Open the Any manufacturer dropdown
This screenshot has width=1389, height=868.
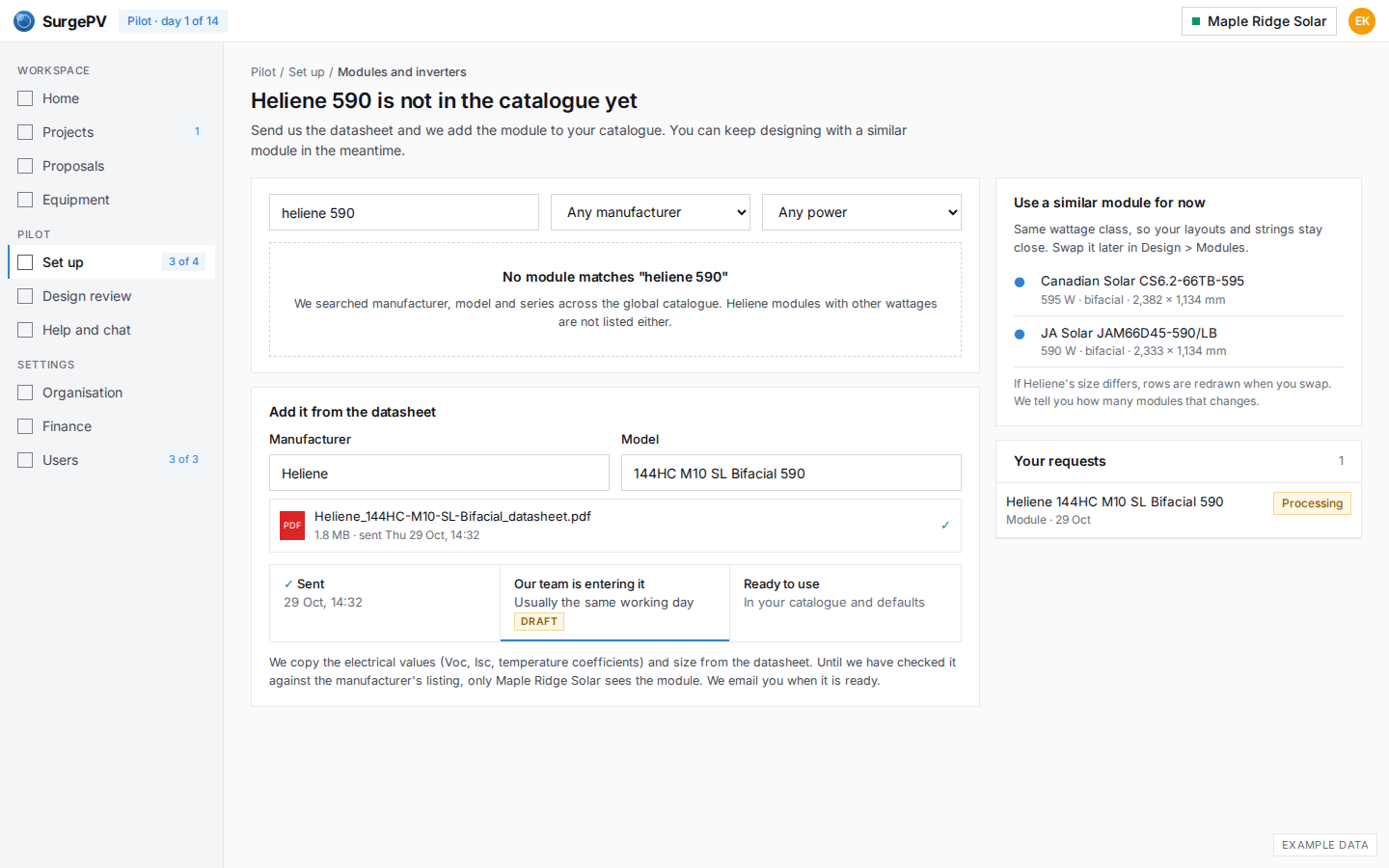pos(650,212)
